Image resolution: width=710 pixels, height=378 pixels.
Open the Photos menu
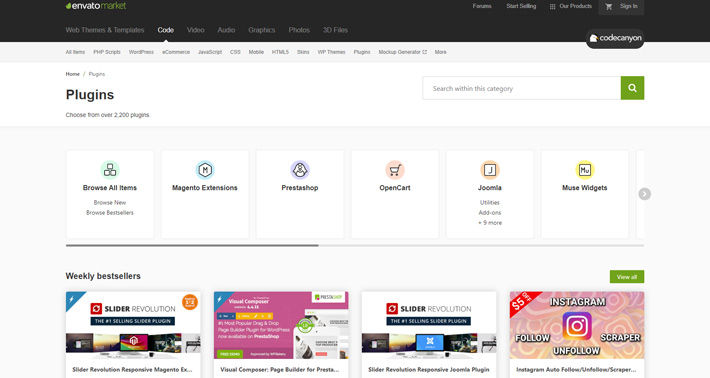pyautogui.click(x=299, y=30)
